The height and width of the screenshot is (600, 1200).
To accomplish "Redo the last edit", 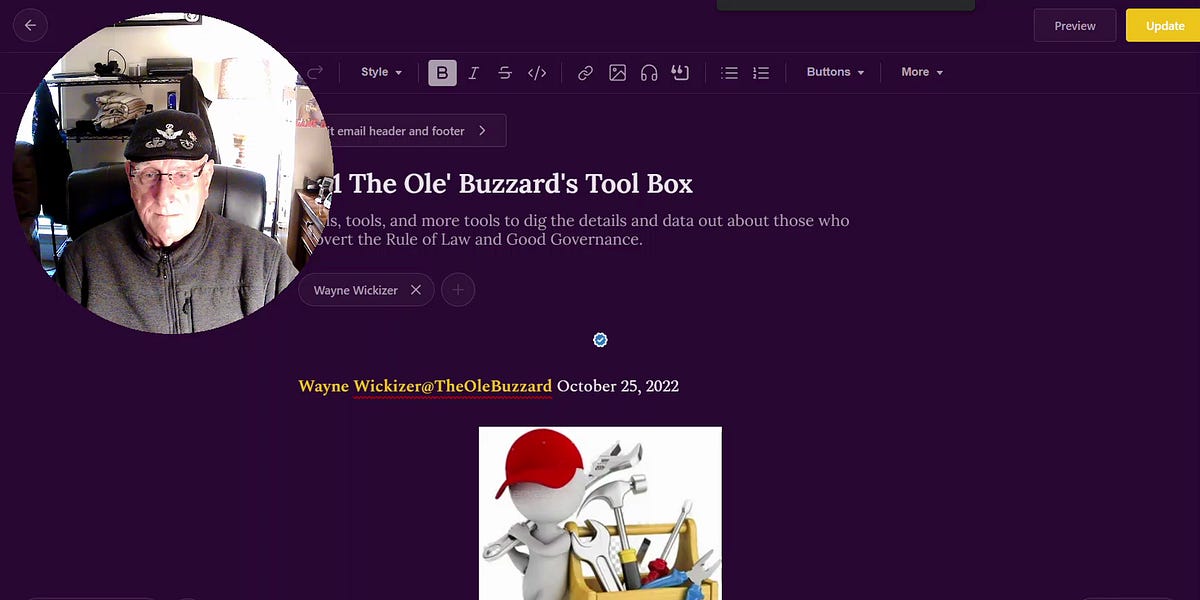I will tap(316, 71).
